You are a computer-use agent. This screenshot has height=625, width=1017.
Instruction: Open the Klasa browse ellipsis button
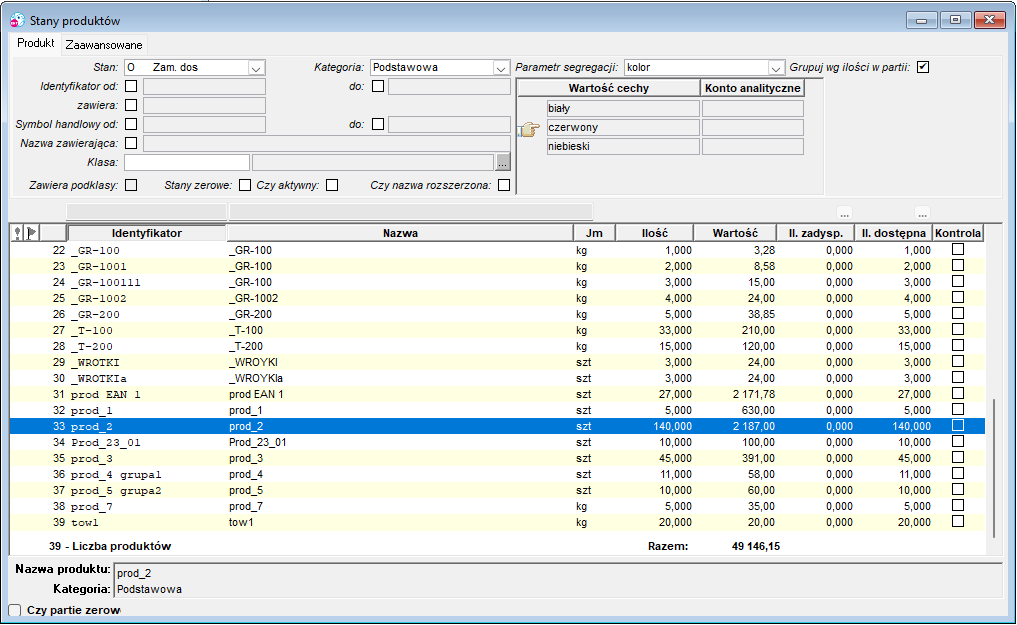click(503, 162)
